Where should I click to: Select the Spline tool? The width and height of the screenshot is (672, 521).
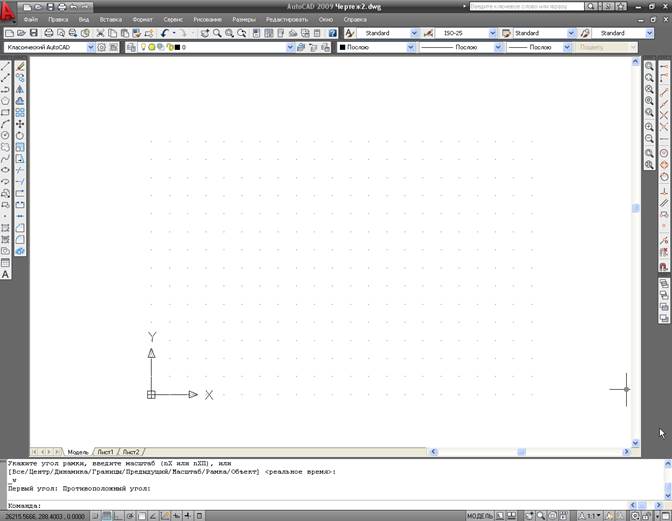pos(5,159)
